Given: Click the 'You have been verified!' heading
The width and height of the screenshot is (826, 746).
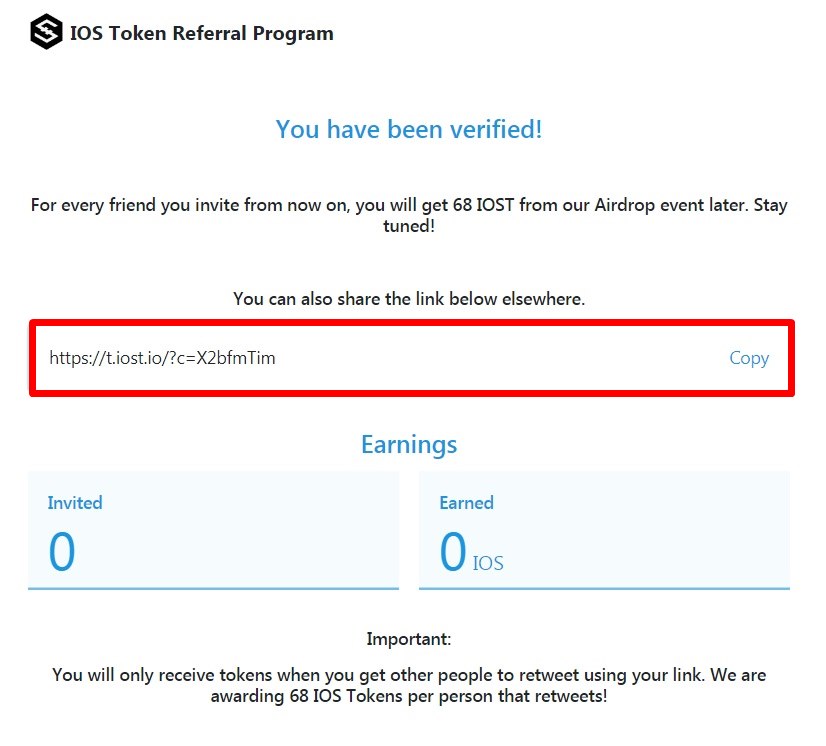Looking at the screenshot, I should point(409,129).
